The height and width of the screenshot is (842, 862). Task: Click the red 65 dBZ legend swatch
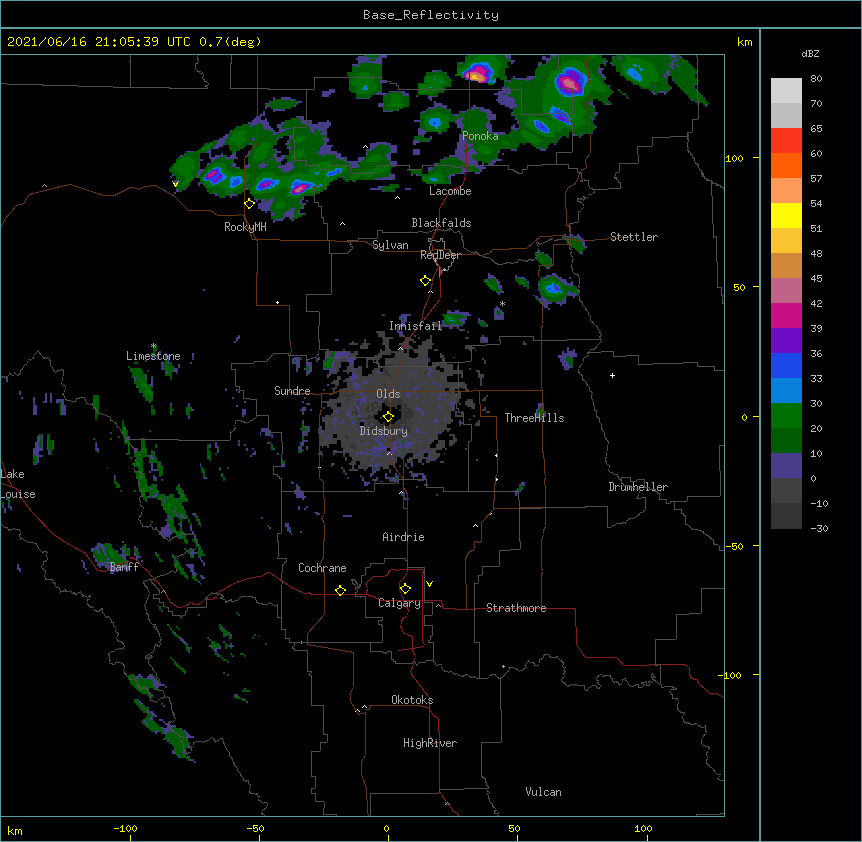coord(786,140)
